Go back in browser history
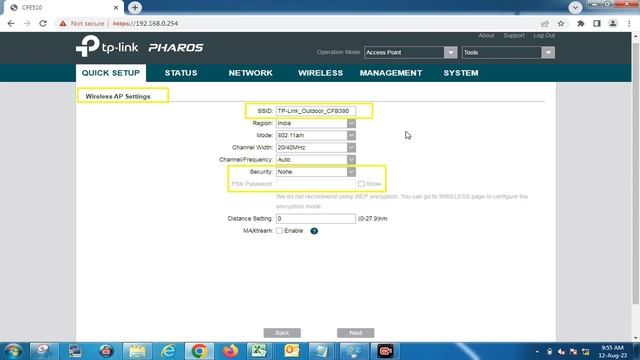 (x=11, y=24)
